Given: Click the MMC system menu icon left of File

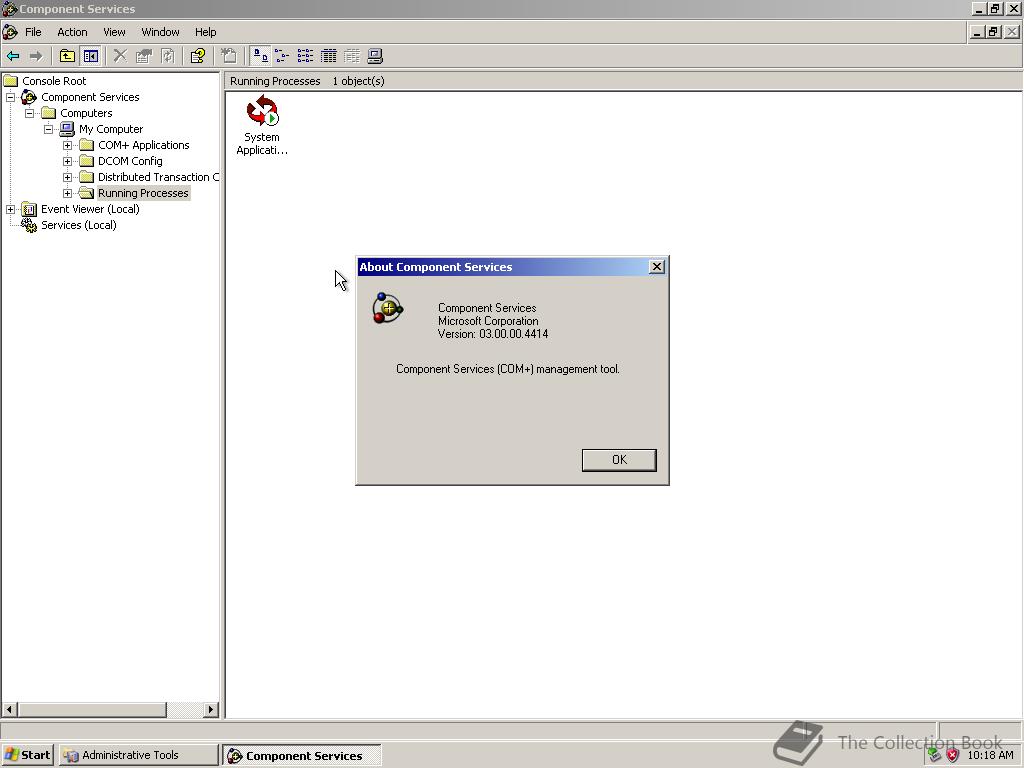Looking at the screenshot, I should tap(10, 32).
